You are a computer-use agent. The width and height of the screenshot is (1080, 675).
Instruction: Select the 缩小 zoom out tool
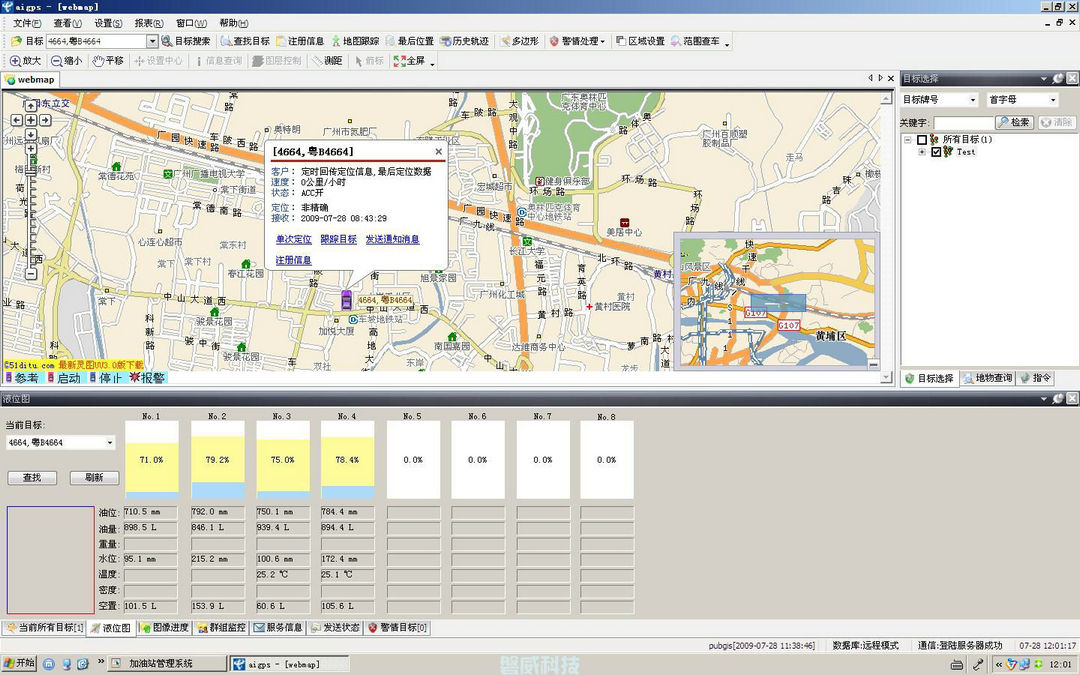67,61
